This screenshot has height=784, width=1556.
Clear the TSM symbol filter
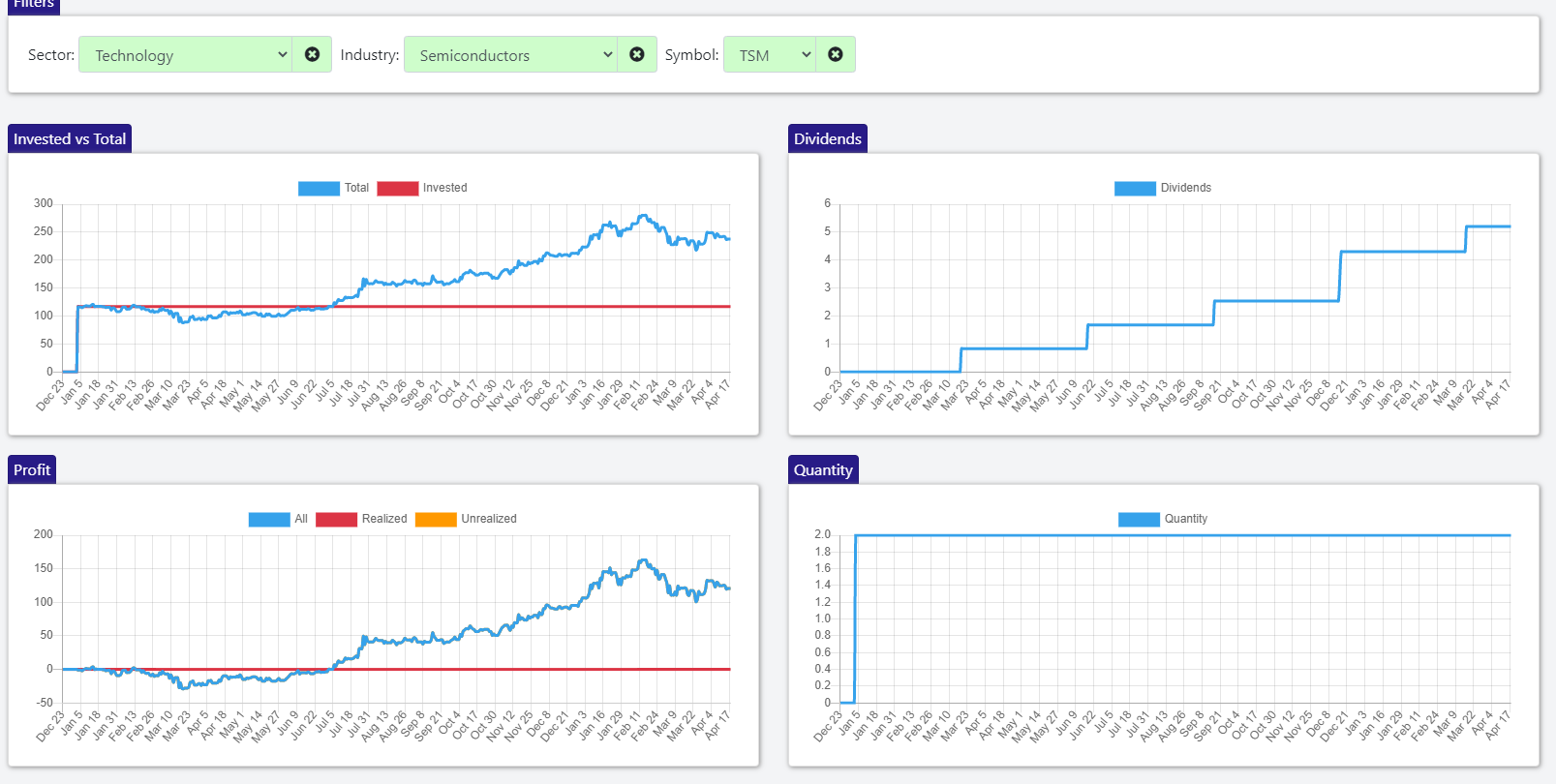[x=836, y=54]
